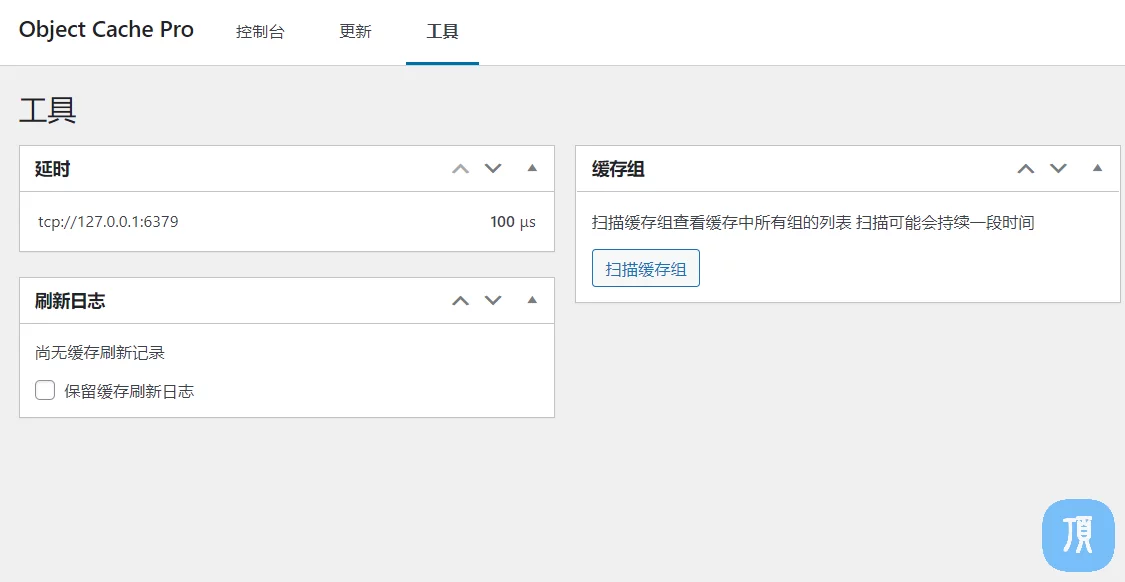Screen dimensions: 1125x582
Task: Click the 刷新日志 panel heading
Action: click(x=70, y=301)
